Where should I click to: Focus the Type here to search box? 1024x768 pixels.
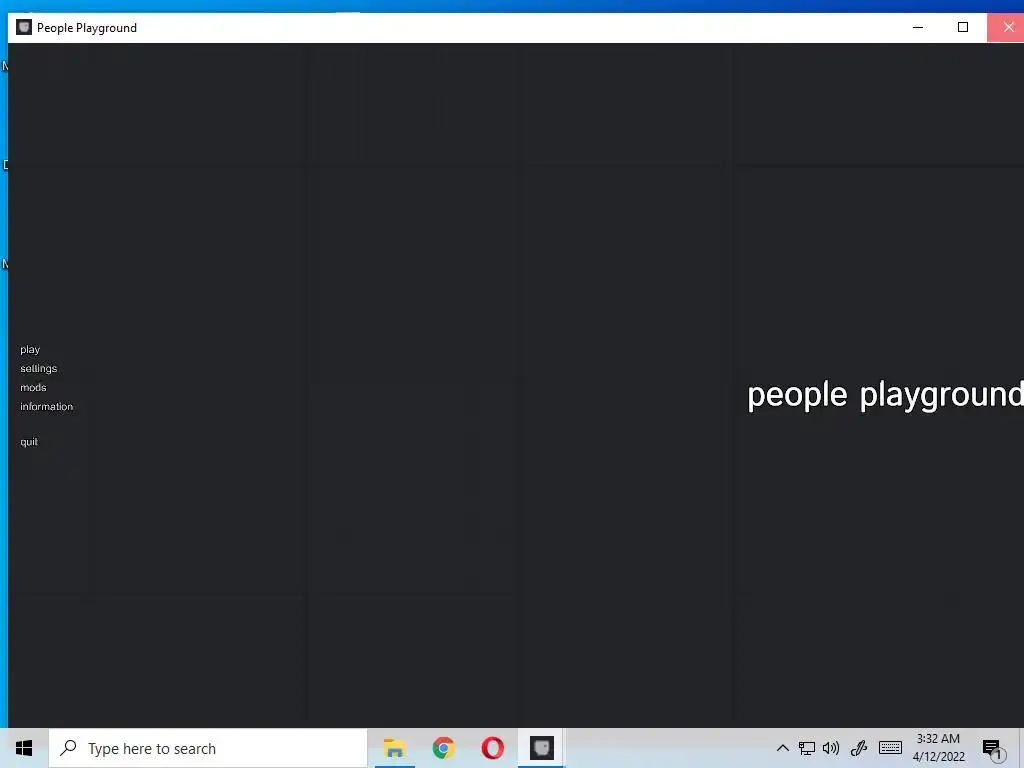(x=208, y=748)
